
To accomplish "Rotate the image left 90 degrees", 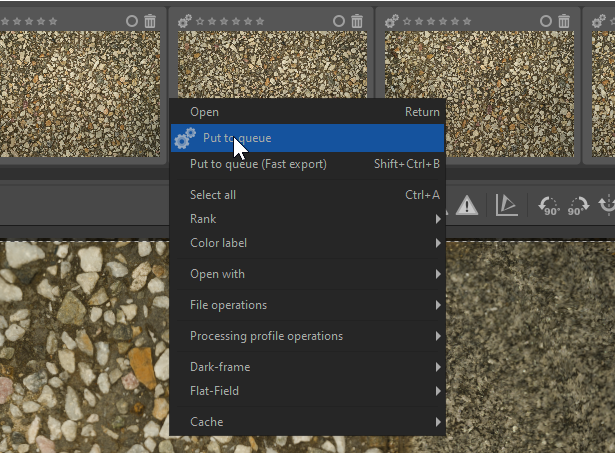I will [549, 206].
